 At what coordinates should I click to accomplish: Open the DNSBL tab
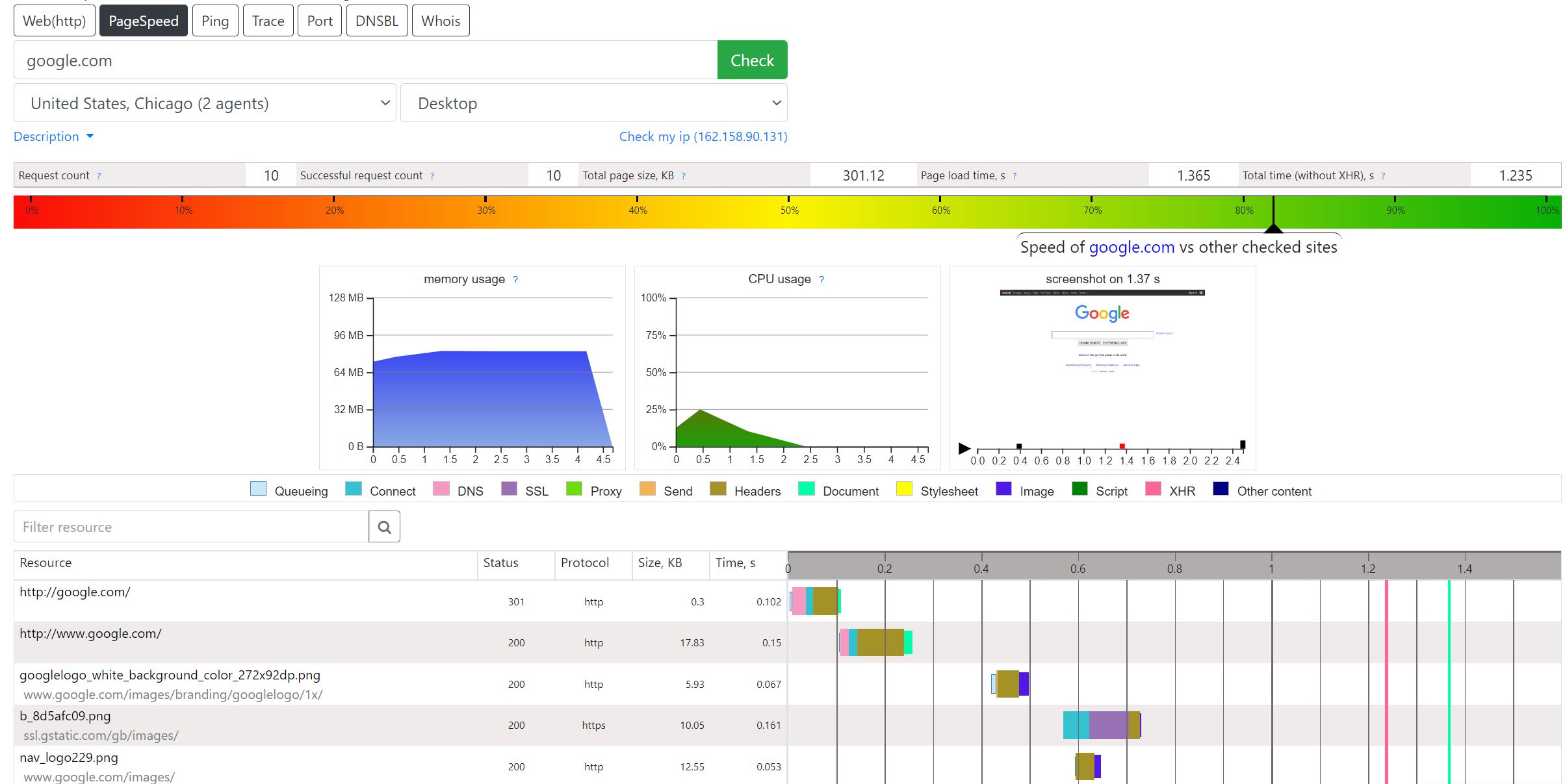point(377,21)
